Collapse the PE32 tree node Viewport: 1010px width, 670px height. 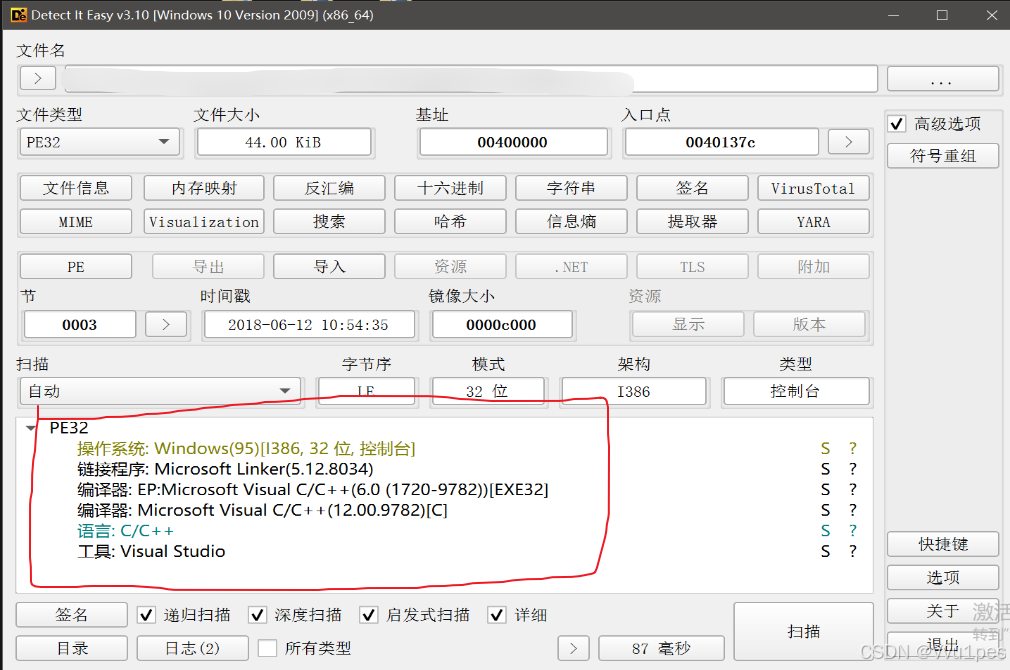point(30,428)
